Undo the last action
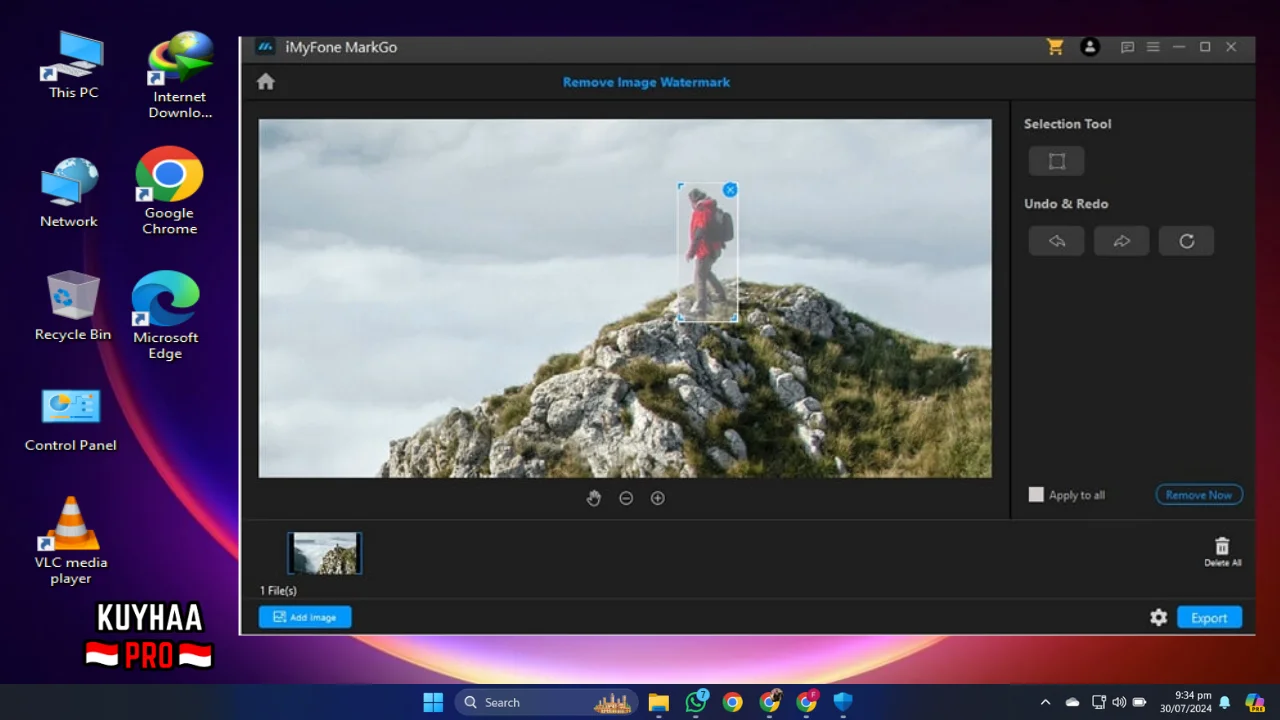This screenshot has width=1280, height=720. (1056, 241)
